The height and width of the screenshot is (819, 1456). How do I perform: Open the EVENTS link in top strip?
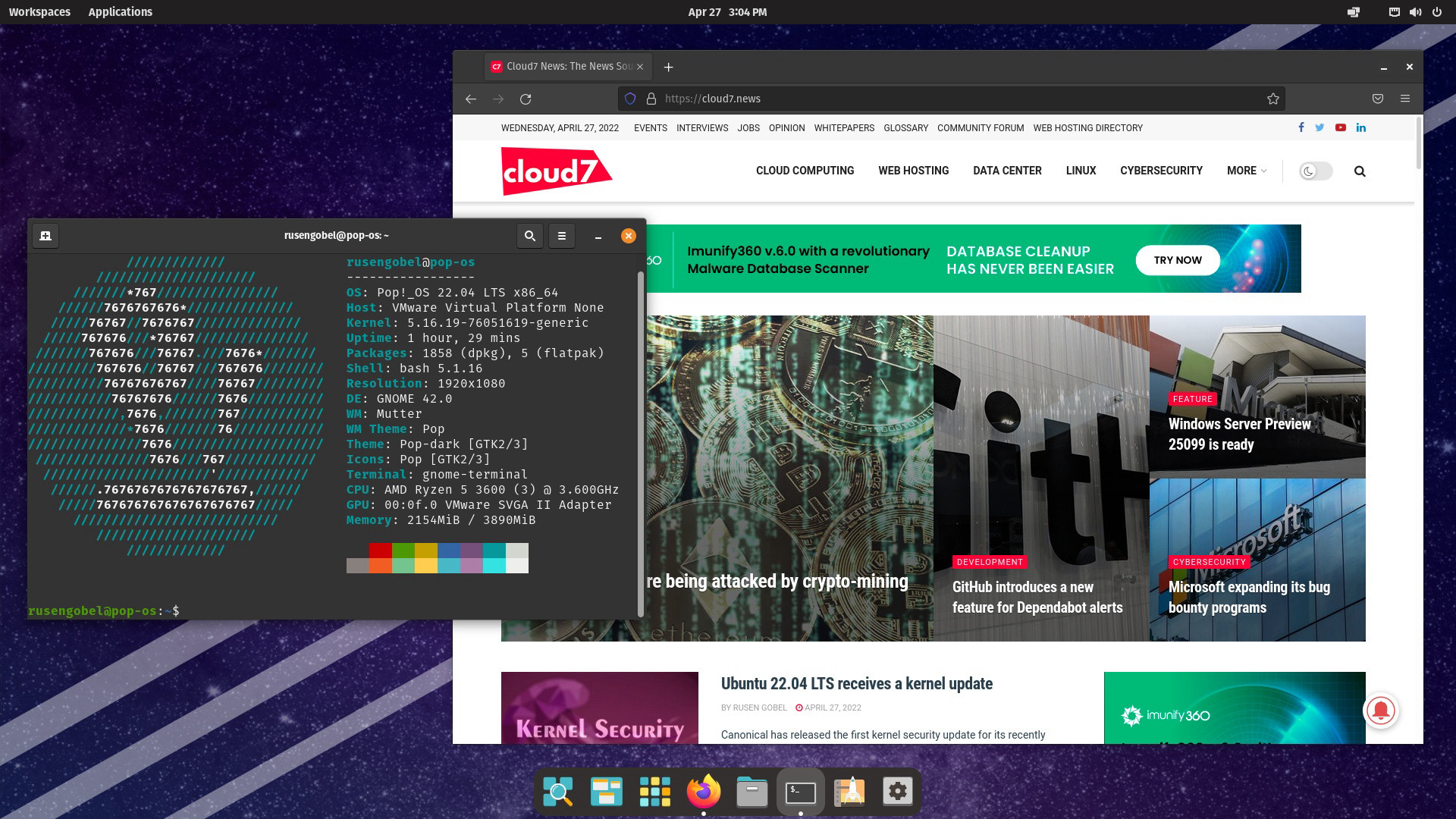click(x=651, y=128)
